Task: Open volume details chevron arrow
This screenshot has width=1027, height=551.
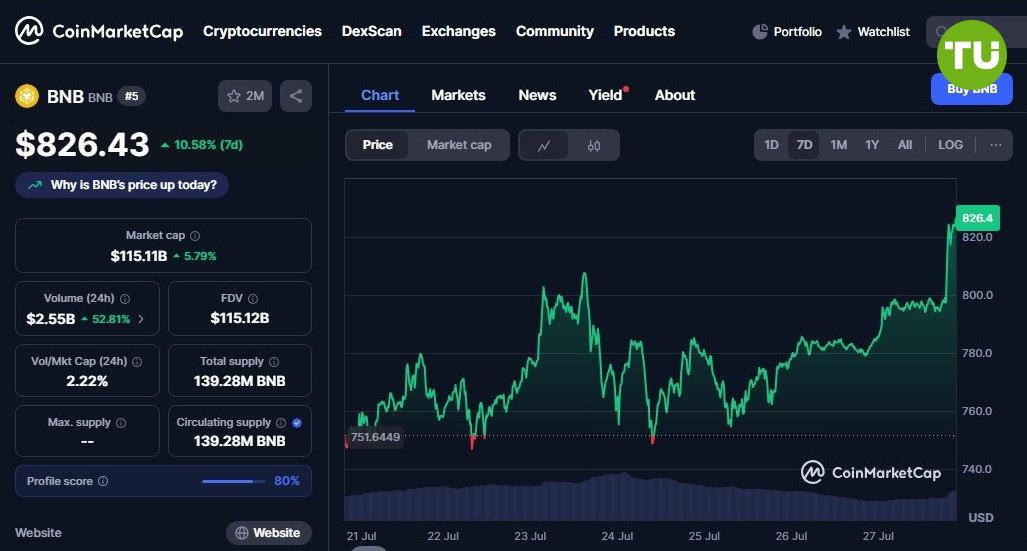Action: click(x=141, y=319)
